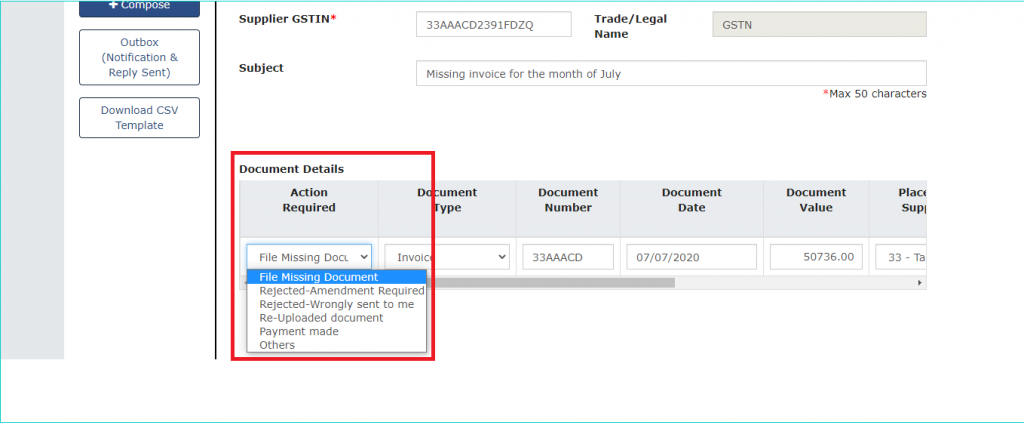Open the Action Required dropdown
Screen dimensions: 1024x425
click(309, 257)
